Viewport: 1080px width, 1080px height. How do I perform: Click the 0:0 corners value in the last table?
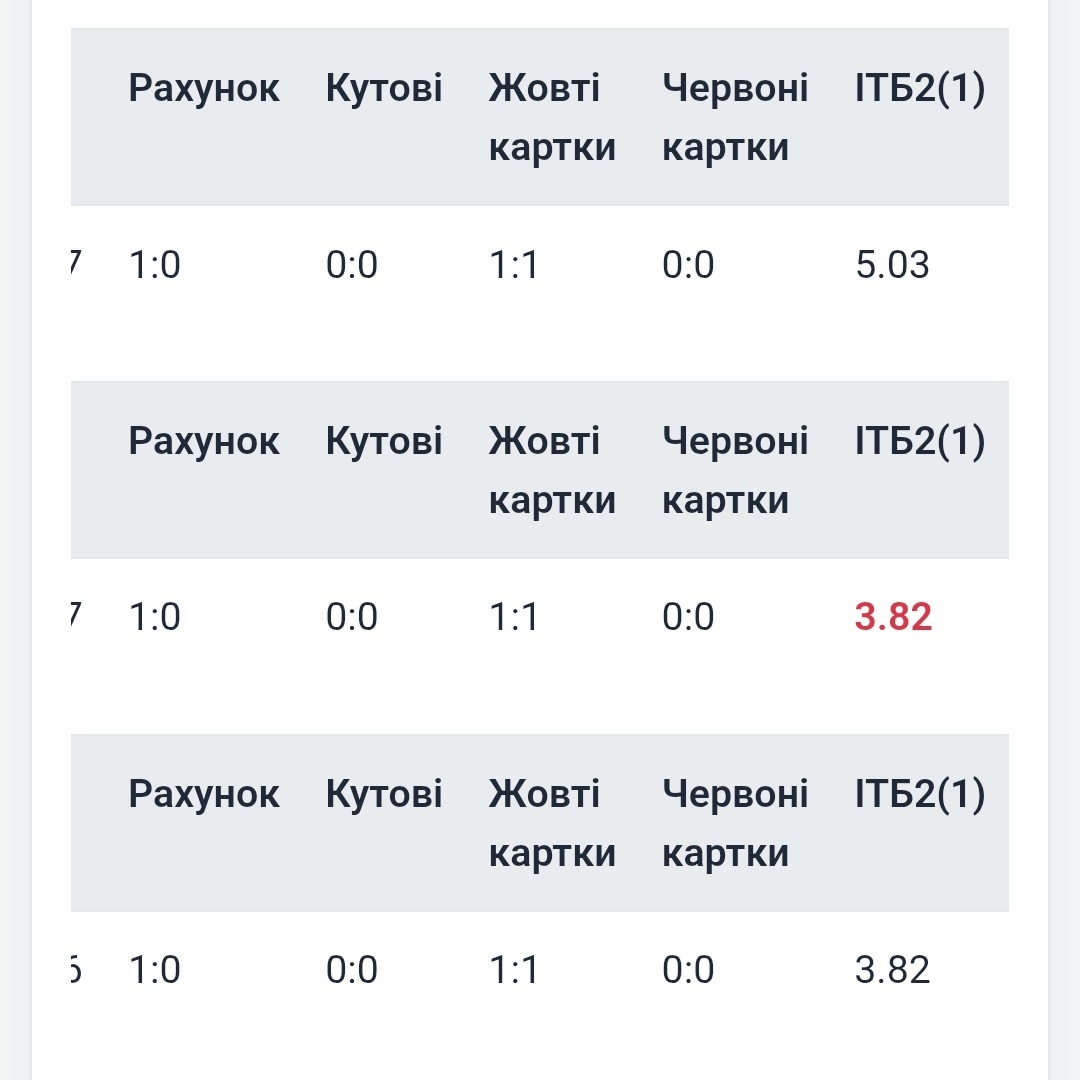[x=352, y=970]
